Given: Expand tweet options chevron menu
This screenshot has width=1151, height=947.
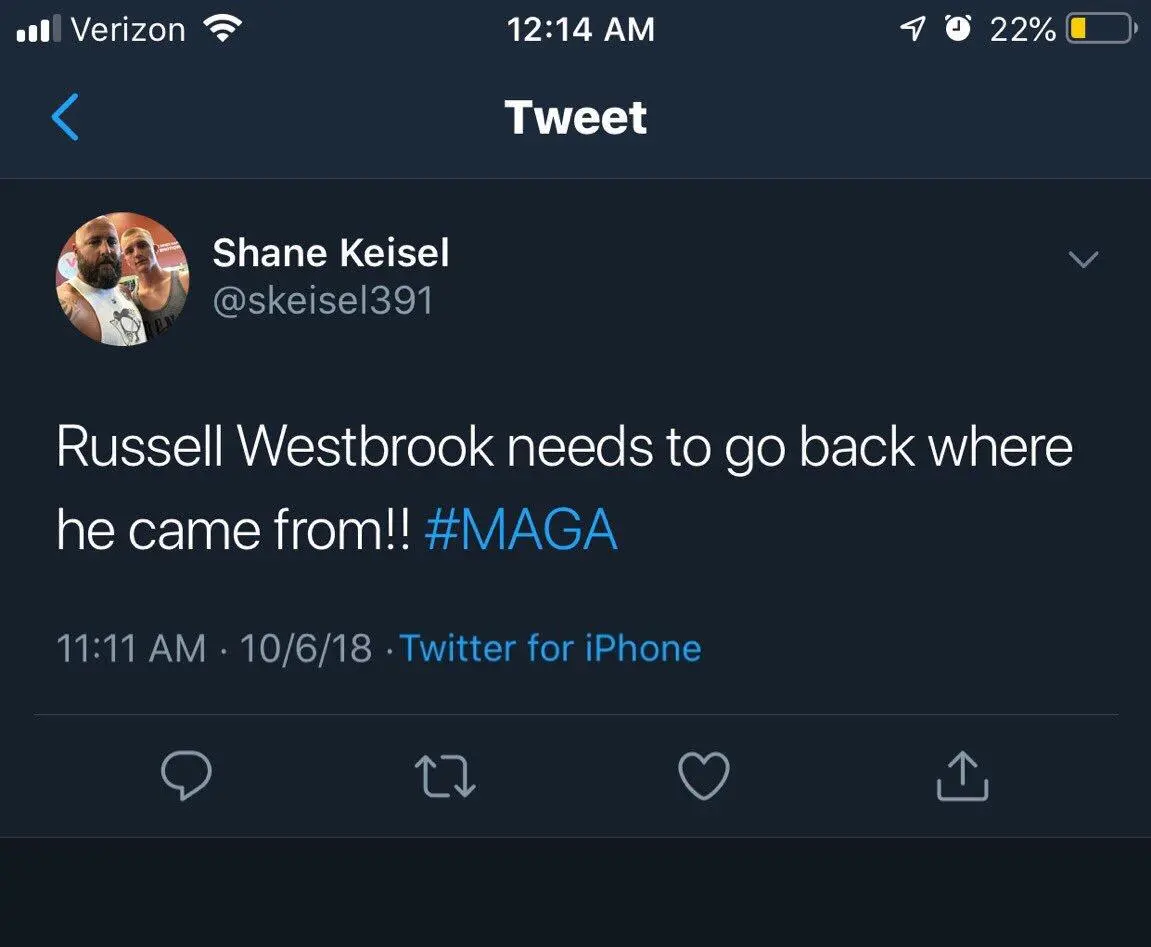Looking at the screenshot, I should click(x=1084, y=260).
